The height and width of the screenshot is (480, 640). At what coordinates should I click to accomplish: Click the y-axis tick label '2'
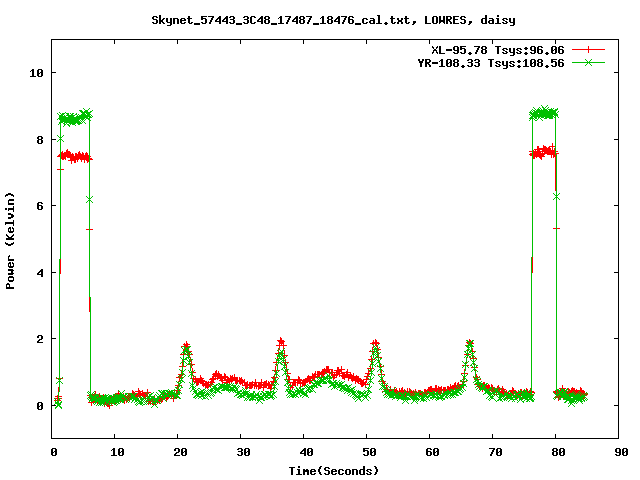[40, 339]
